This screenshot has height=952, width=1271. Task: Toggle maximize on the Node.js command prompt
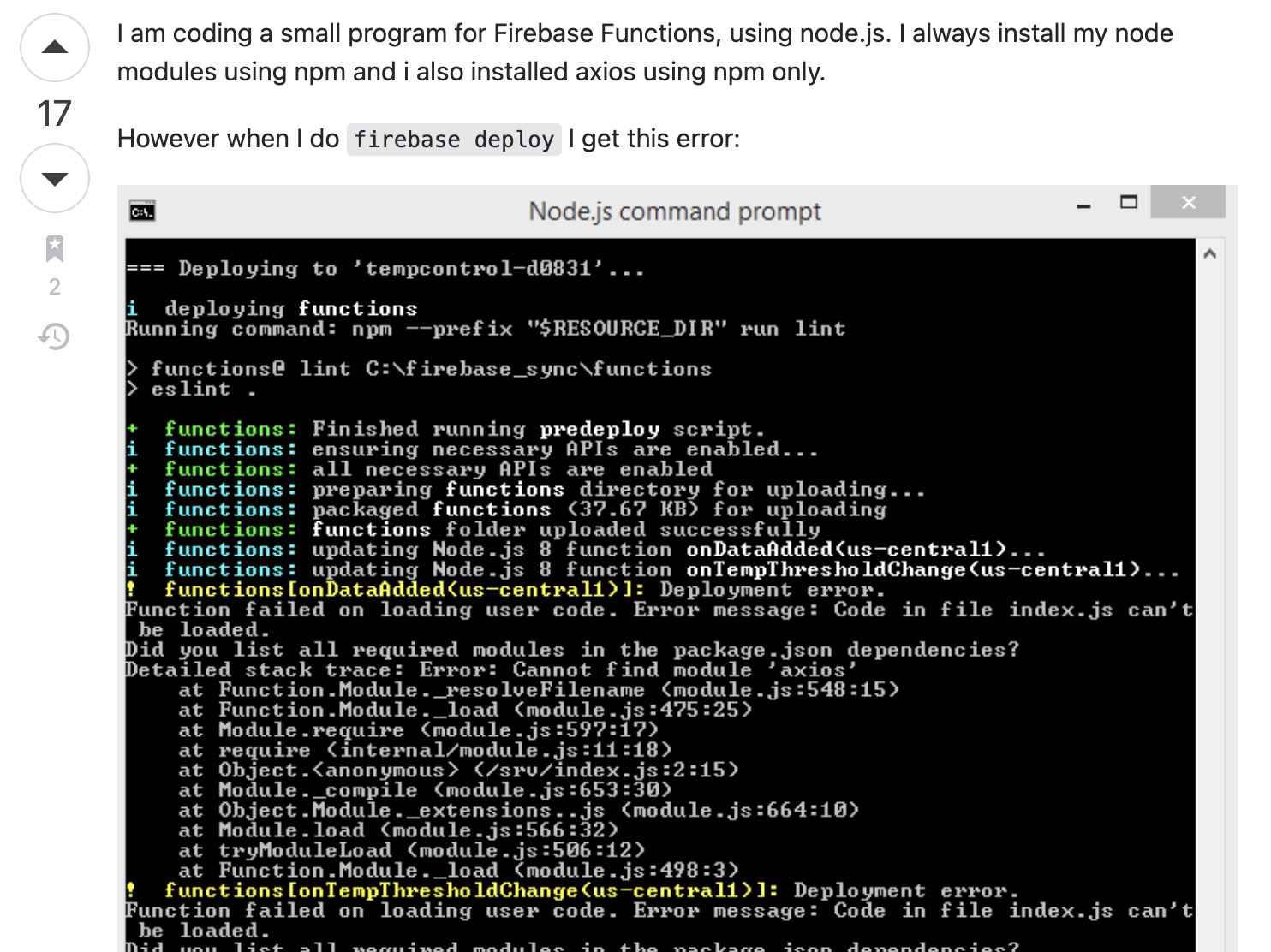1127,203
